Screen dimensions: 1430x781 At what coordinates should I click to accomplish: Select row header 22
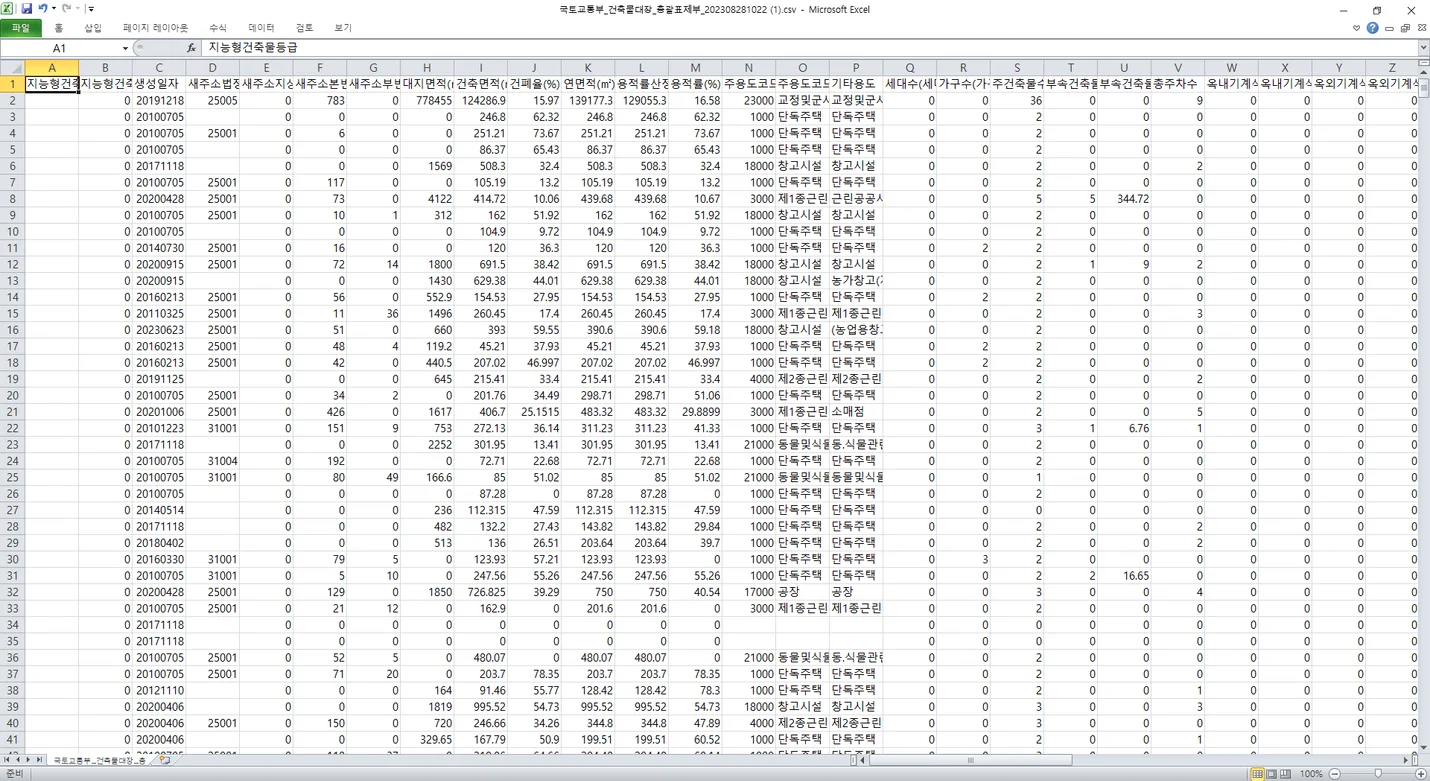click(12, 428)
